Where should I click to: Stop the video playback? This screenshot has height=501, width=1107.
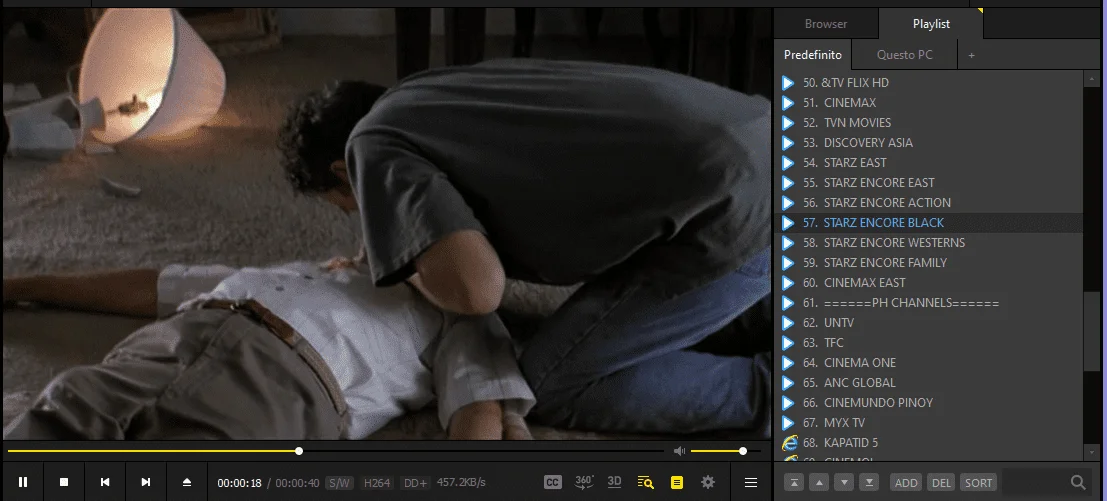64,482
